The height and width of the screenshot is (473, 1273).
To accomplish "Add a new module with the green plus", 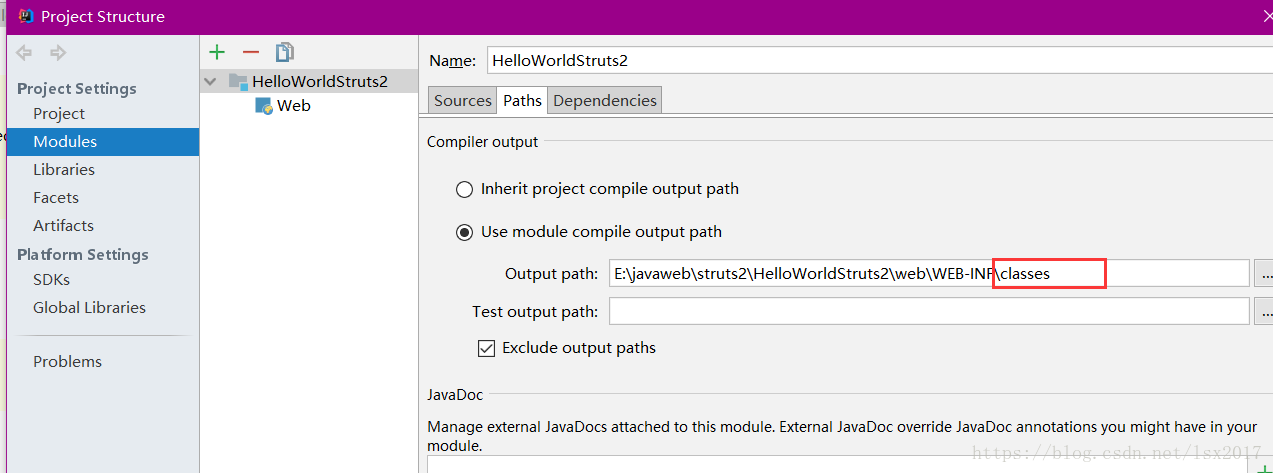I will pyautogui.click(x=217, y=52).
